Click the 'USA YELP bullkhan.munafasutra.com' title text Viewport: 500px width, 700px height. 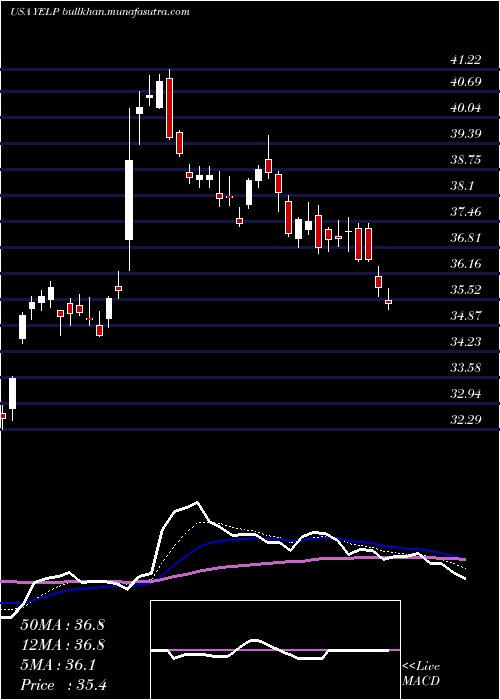(x=100, y=12)
